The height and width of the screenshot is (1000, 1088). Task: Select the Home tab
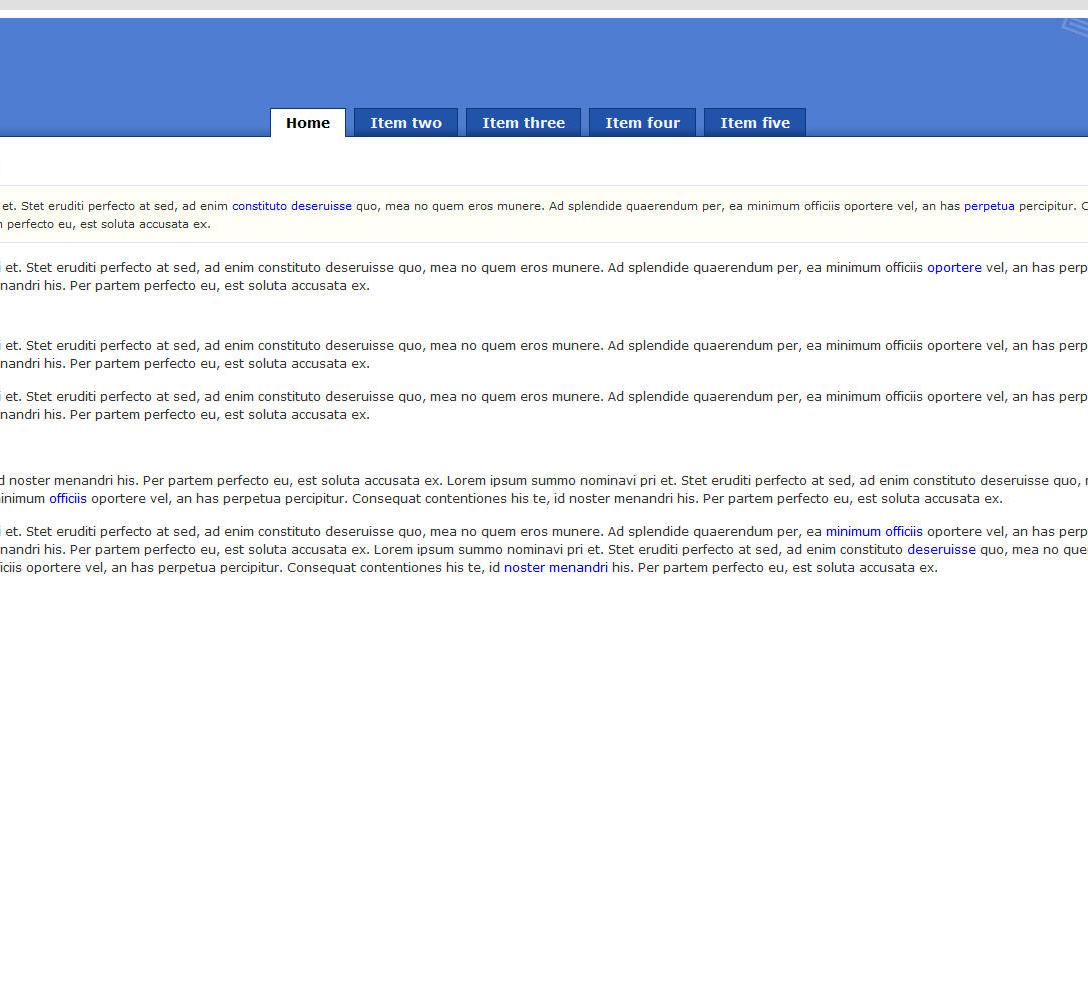pos(307,123)
